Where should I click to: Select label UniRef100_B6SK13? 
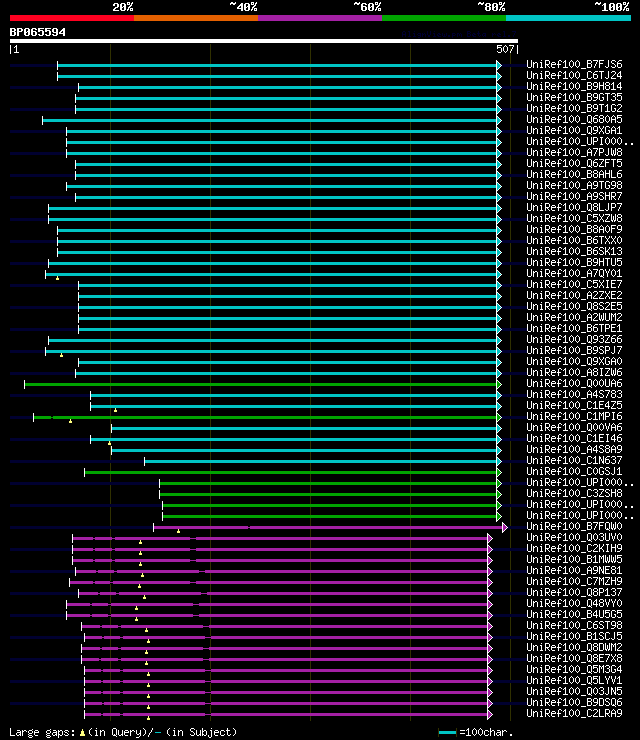[574, 252]
